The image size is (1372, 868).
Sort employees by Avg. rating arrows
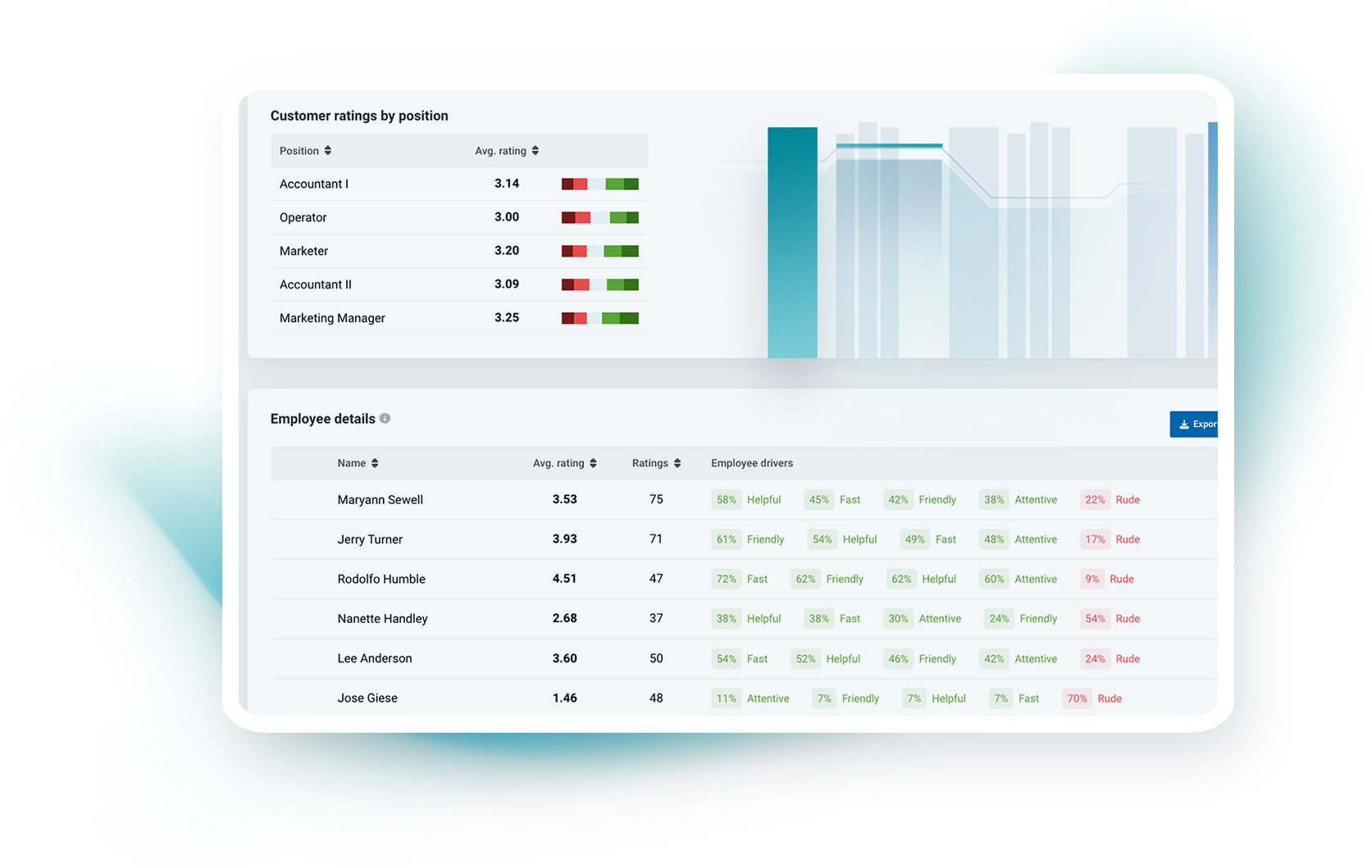click(593, 463)
